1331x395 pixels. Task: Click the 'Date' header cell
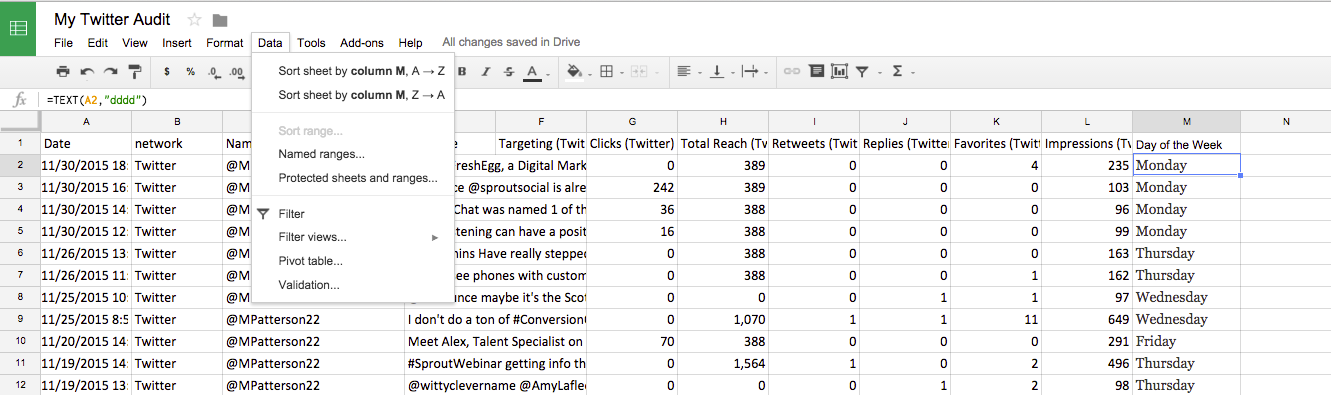pos(86,144)
